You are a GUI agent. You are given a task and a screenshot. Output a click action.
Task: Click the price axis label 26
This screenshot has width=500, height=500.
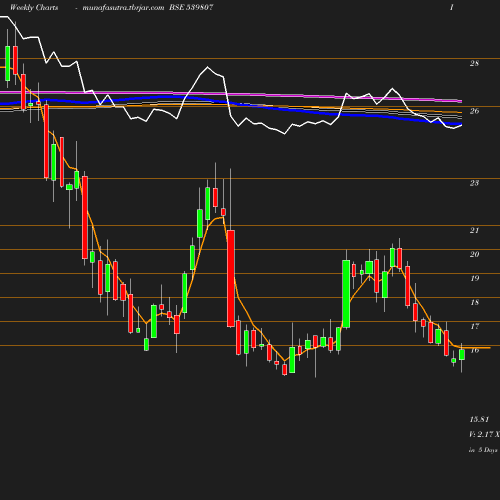474,111
